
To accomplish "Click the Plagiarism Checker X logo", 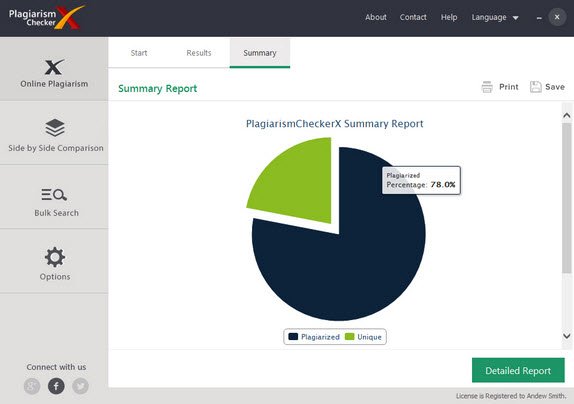I will (x=46, y=18).
